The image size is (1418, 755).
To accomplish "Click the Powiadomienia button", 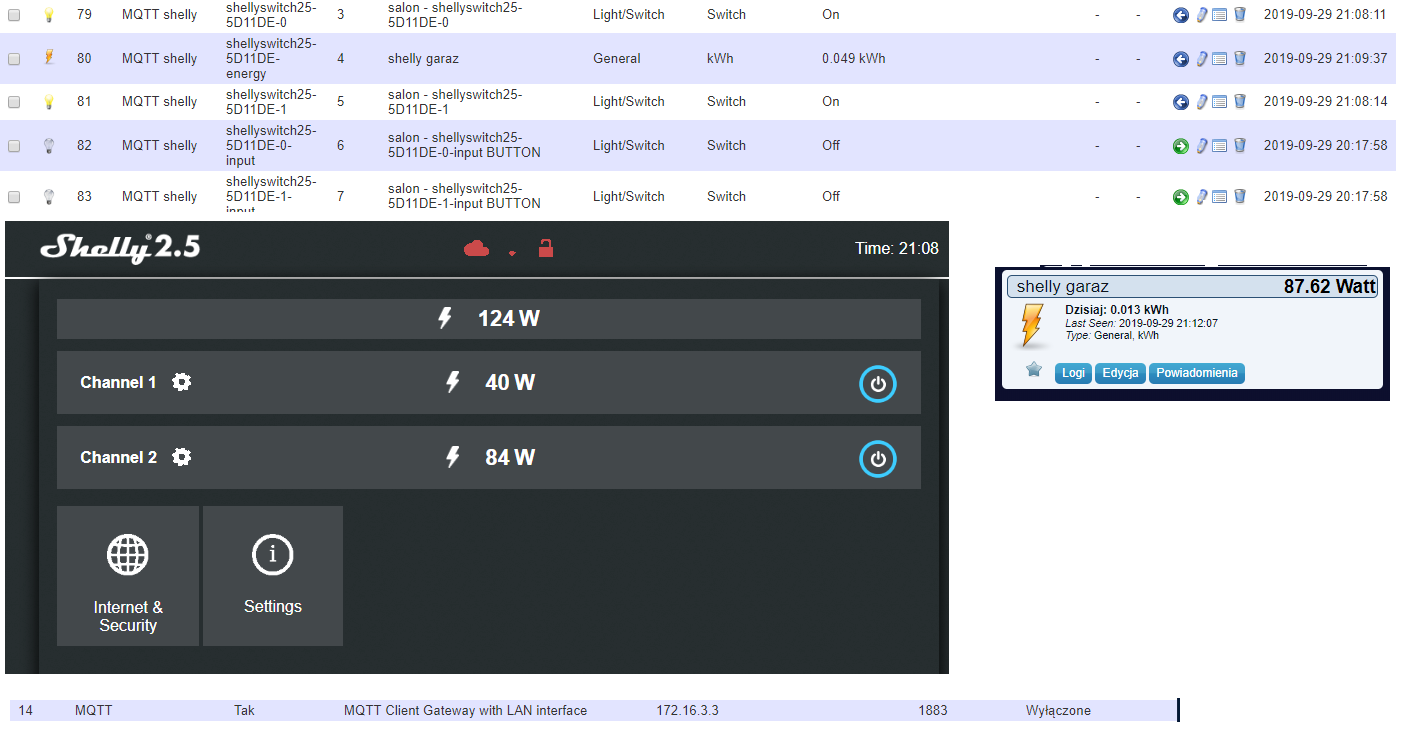I will [x=1197, y=373].
